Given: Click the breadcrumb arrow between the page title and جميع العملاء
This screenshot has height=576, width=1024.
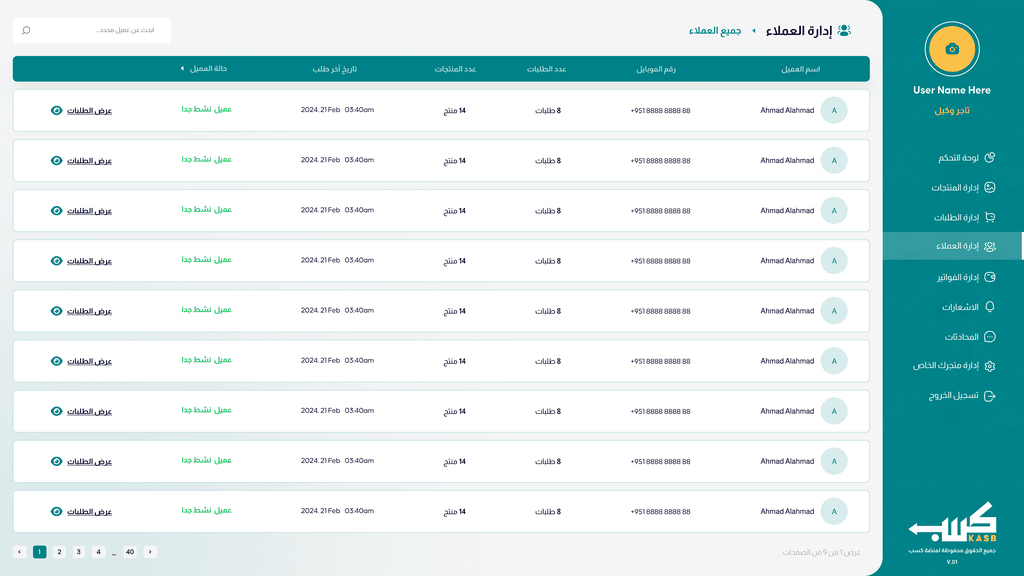Looking at the screenshot, I should (x=754, y=31).
